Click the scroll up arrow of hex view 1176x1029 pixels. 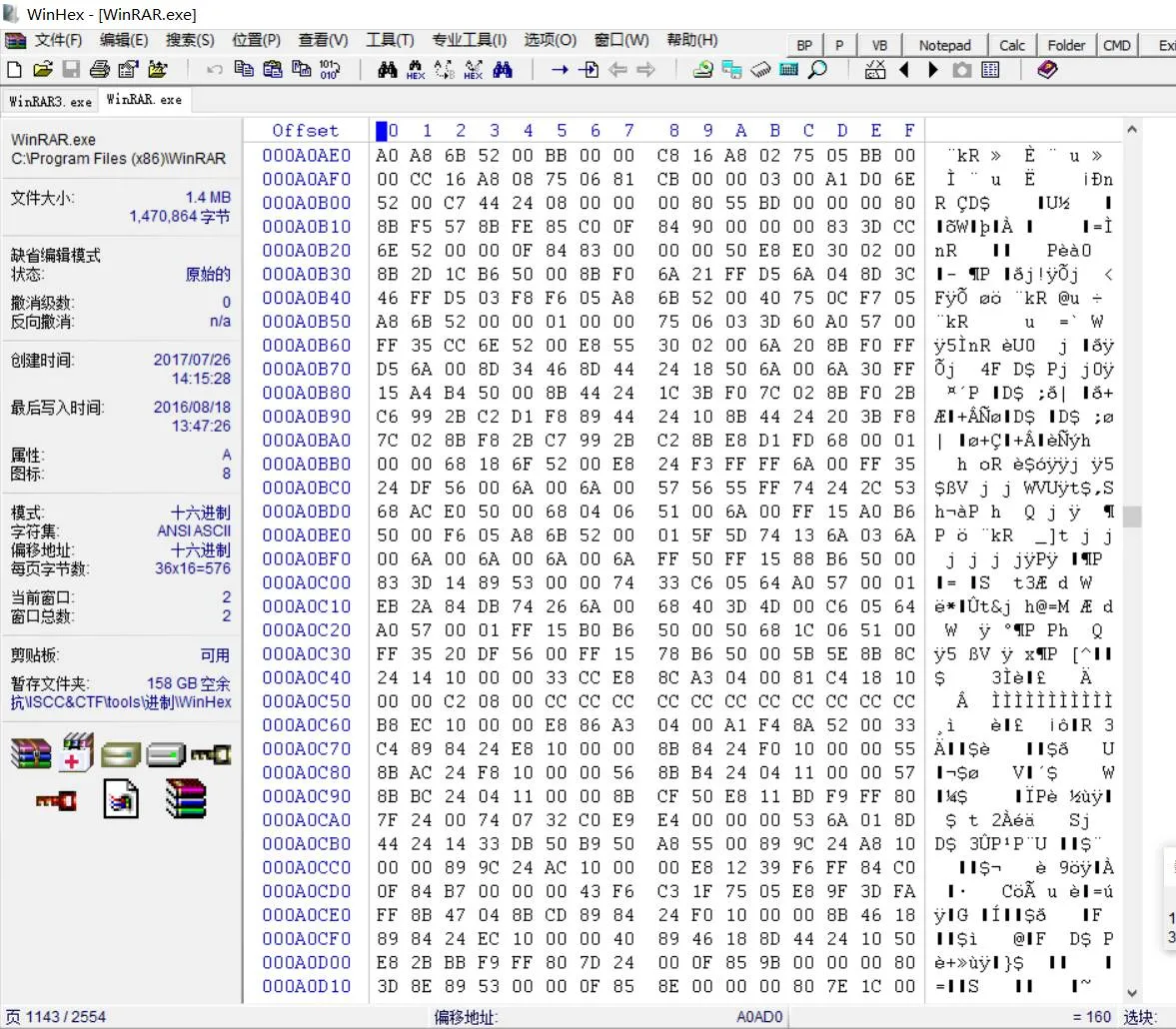(x=1132, y=130)
